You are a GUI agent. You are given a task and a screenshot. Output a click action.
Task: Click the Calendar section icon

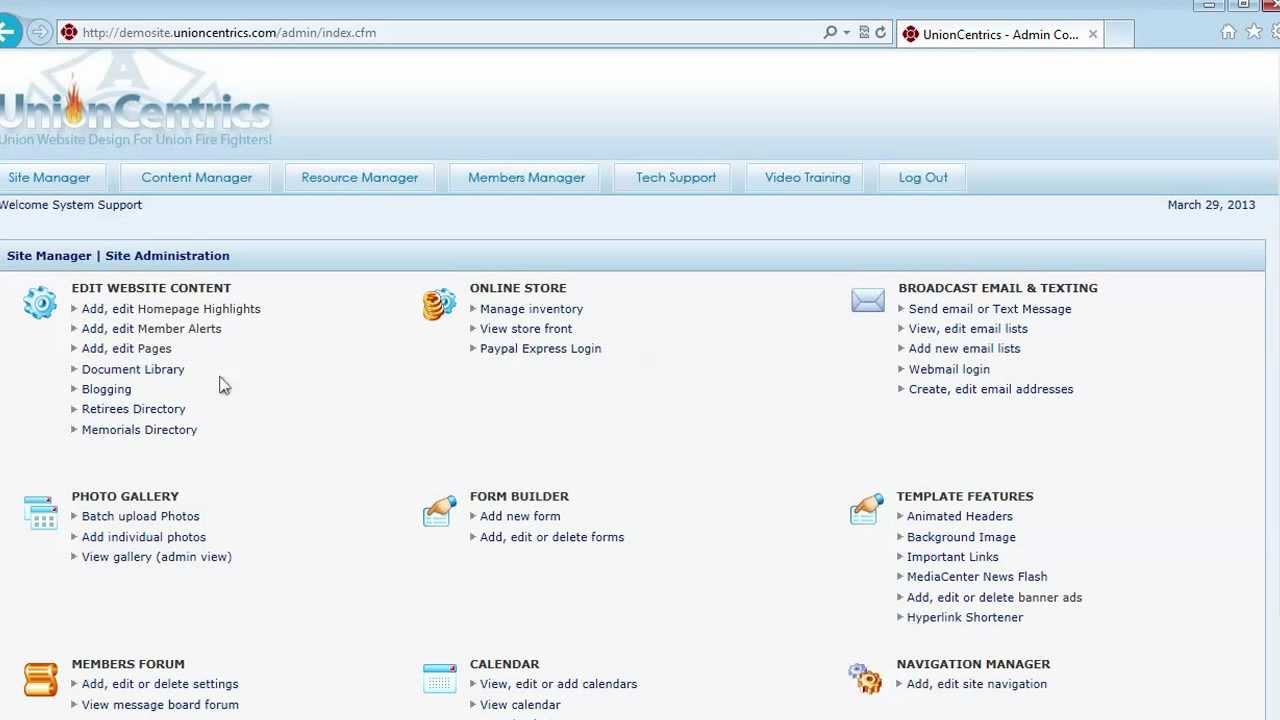pyautogui.click(x=439, y=679)
